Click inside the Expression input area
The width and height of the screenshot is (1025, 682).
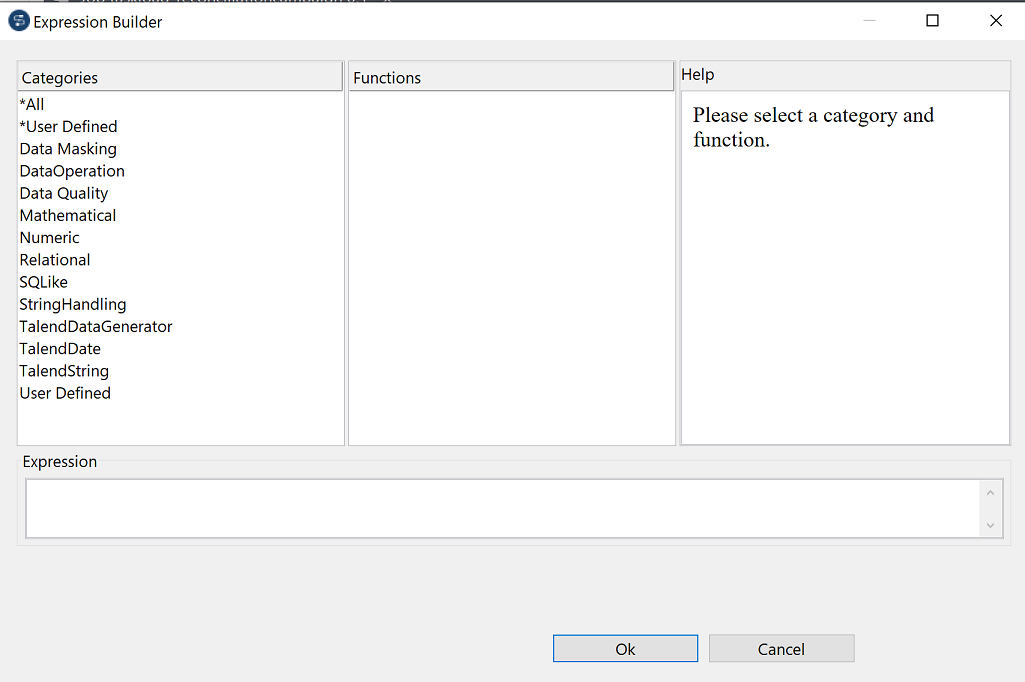pyautogui.click(x=500, y=508)
